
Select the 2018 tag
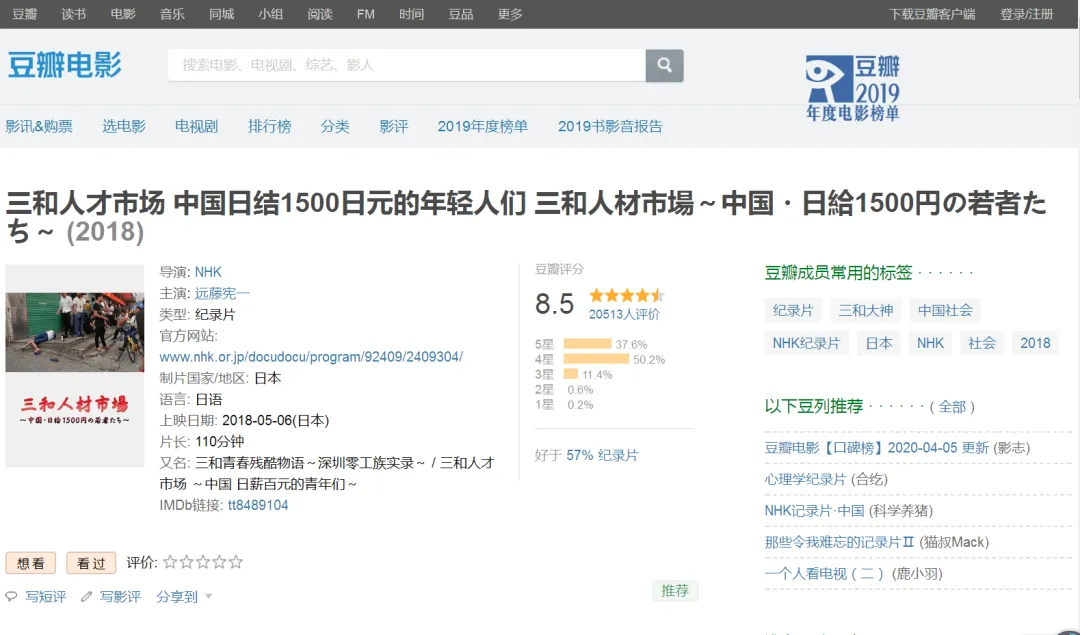tap(1035, 343)
